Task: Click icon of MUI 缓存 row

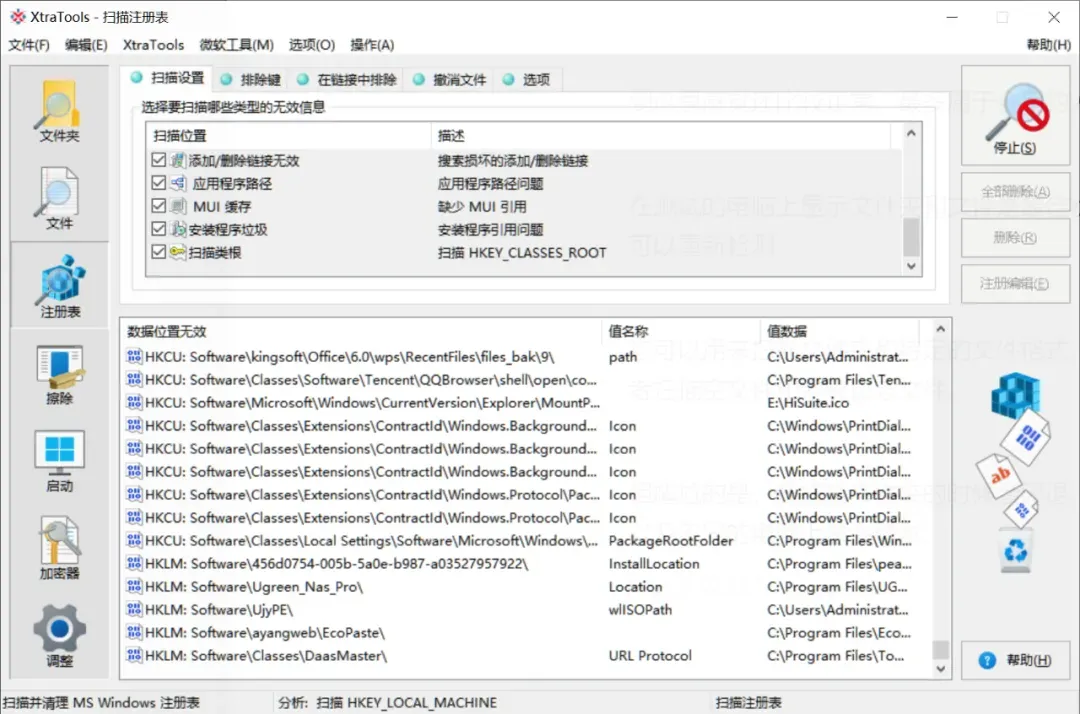Action: tap(178, 206)
